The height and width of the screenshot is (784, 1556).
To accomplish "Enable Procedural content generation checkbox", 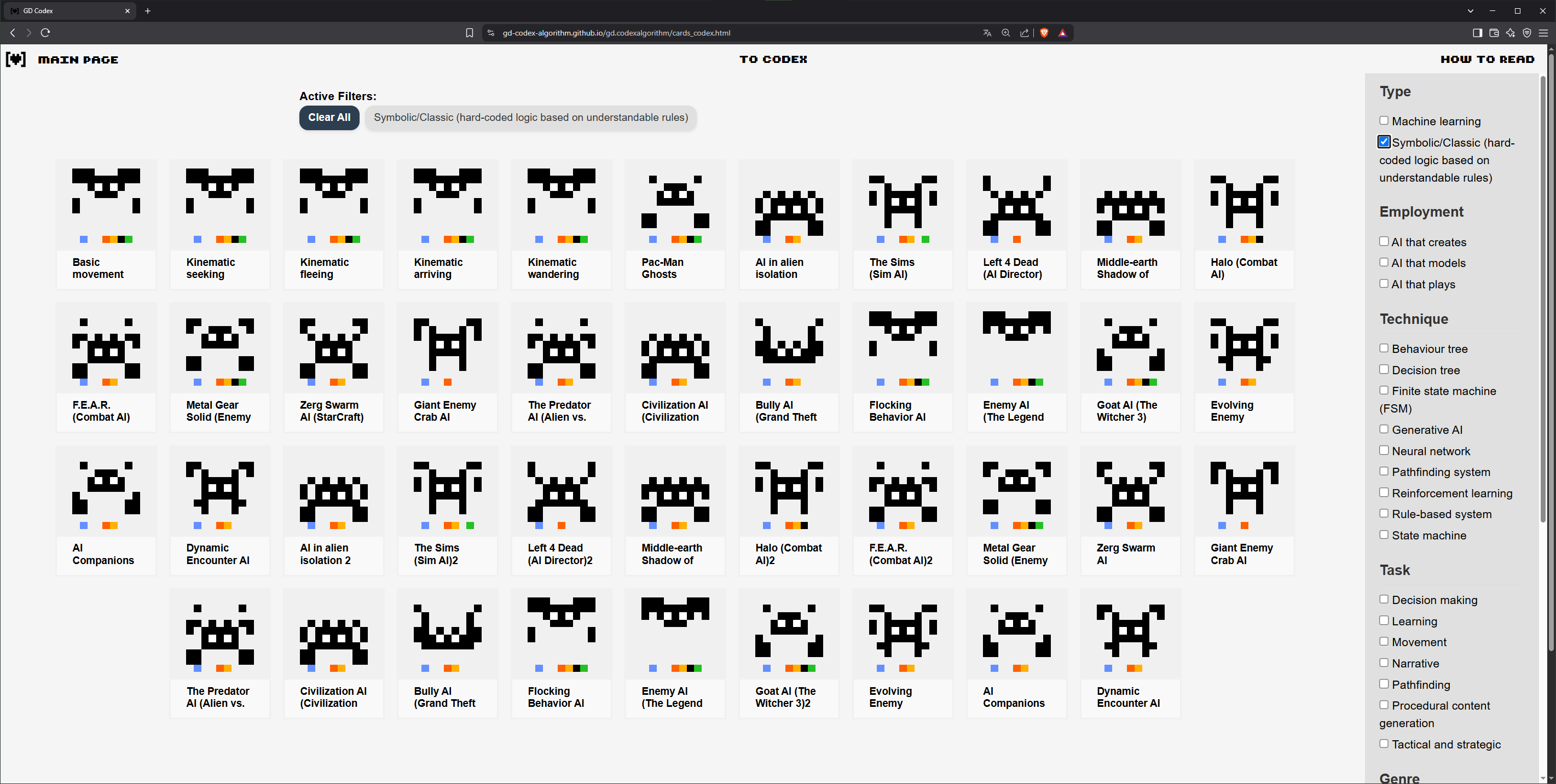I will (1384, 705).
